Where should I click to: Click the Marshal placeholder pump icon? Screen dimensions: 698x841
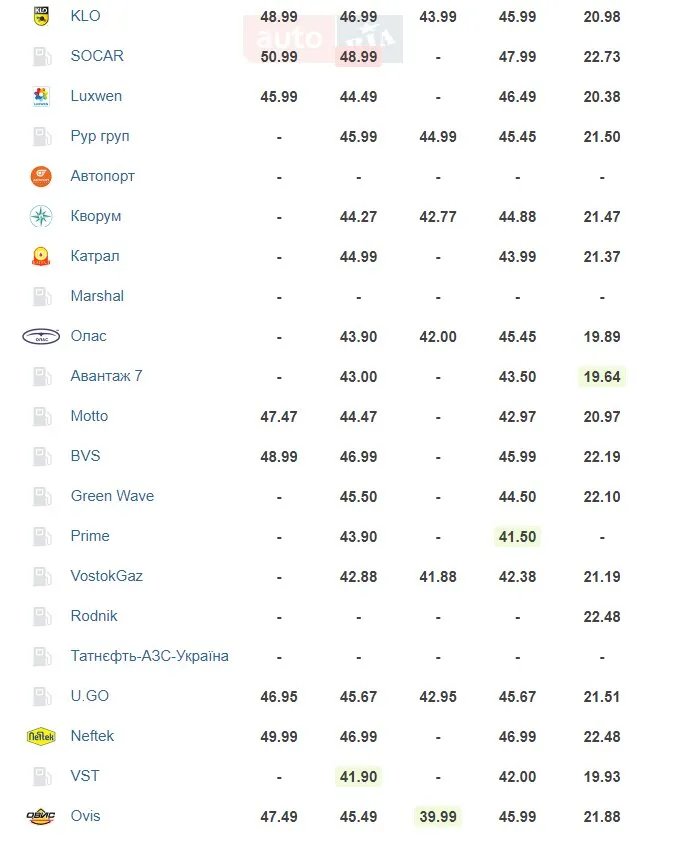(41, 296)
